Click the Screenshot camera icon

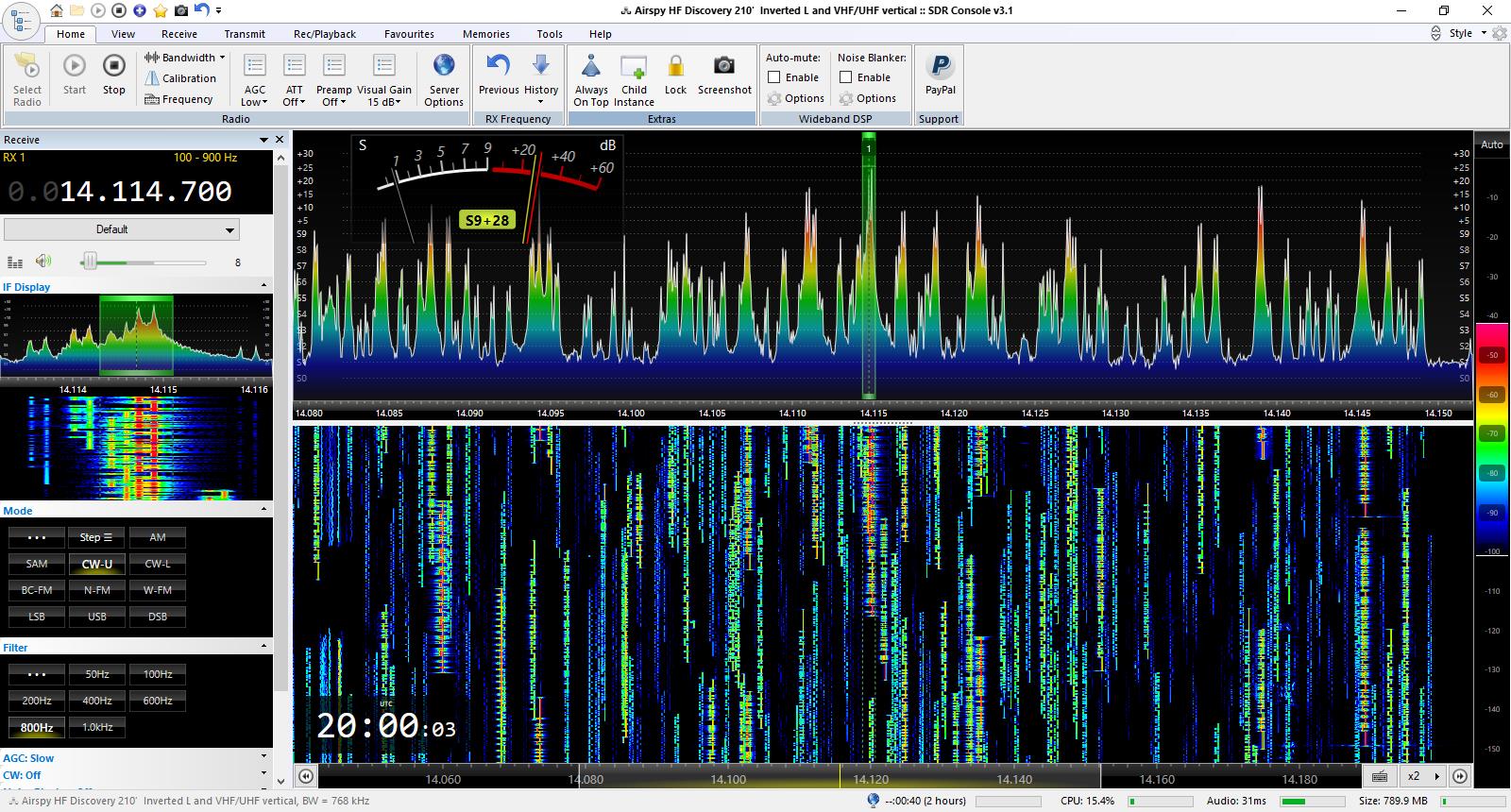pos(723,66)
